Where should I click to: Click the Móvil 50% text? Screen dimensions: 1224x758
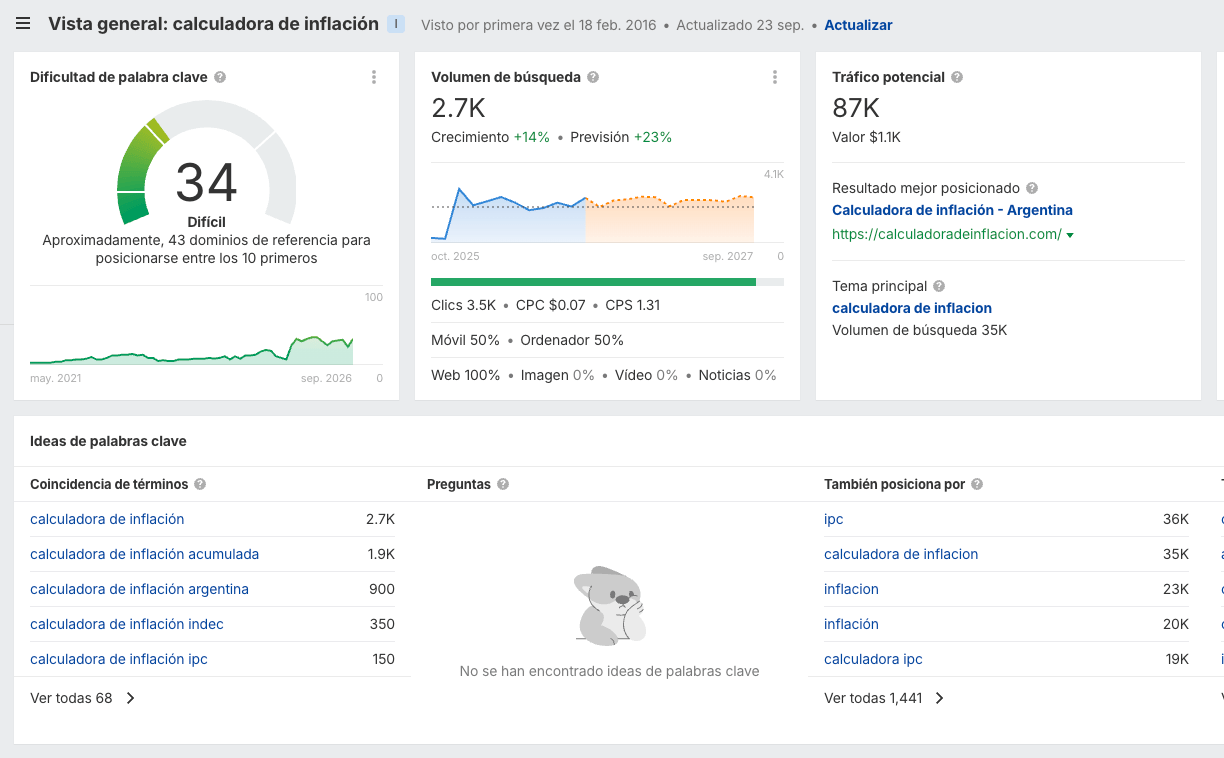[x=465, y=340]
